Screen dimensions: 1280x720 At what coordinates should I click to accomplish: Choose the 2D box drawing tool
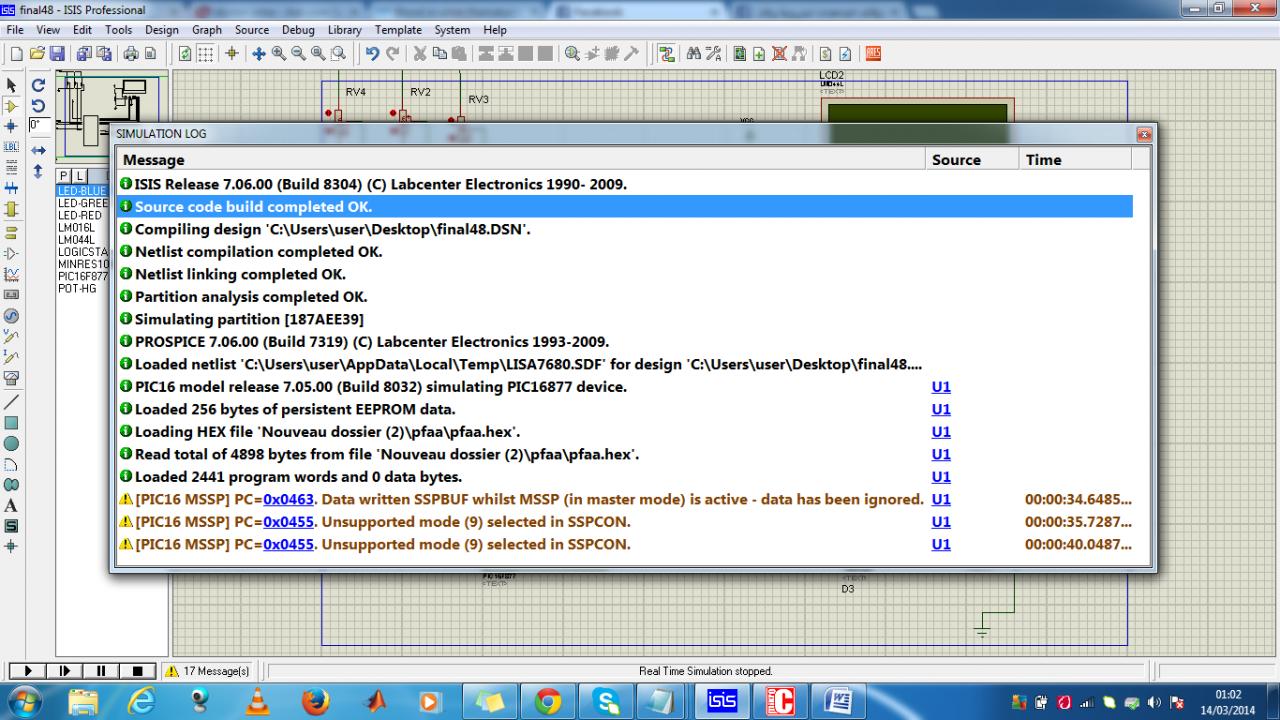12,422
